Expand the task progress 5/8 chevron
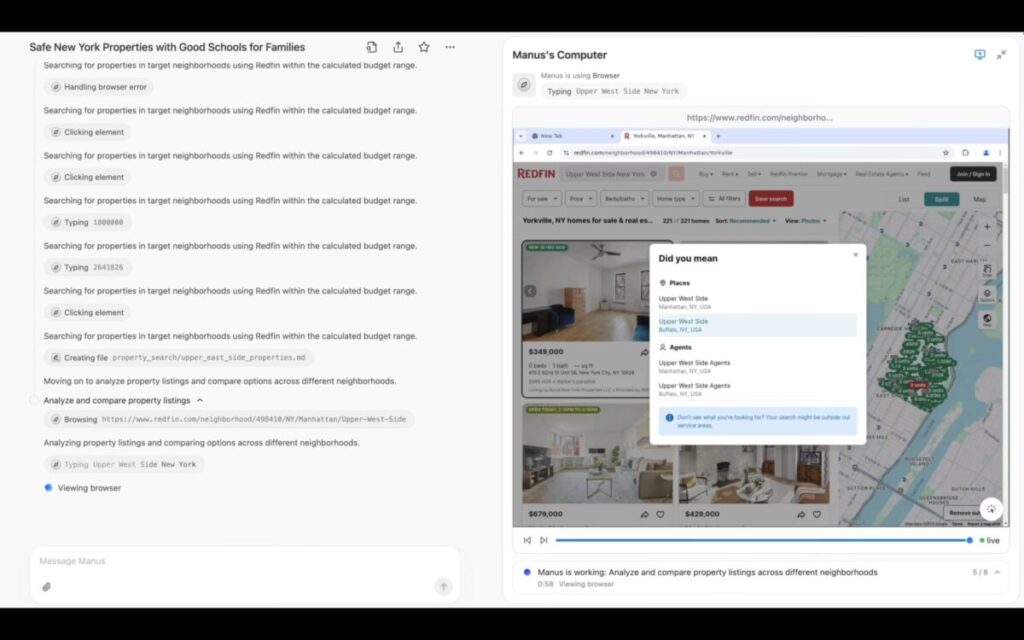Viewport: 1024px width, 640px height. 997,572
